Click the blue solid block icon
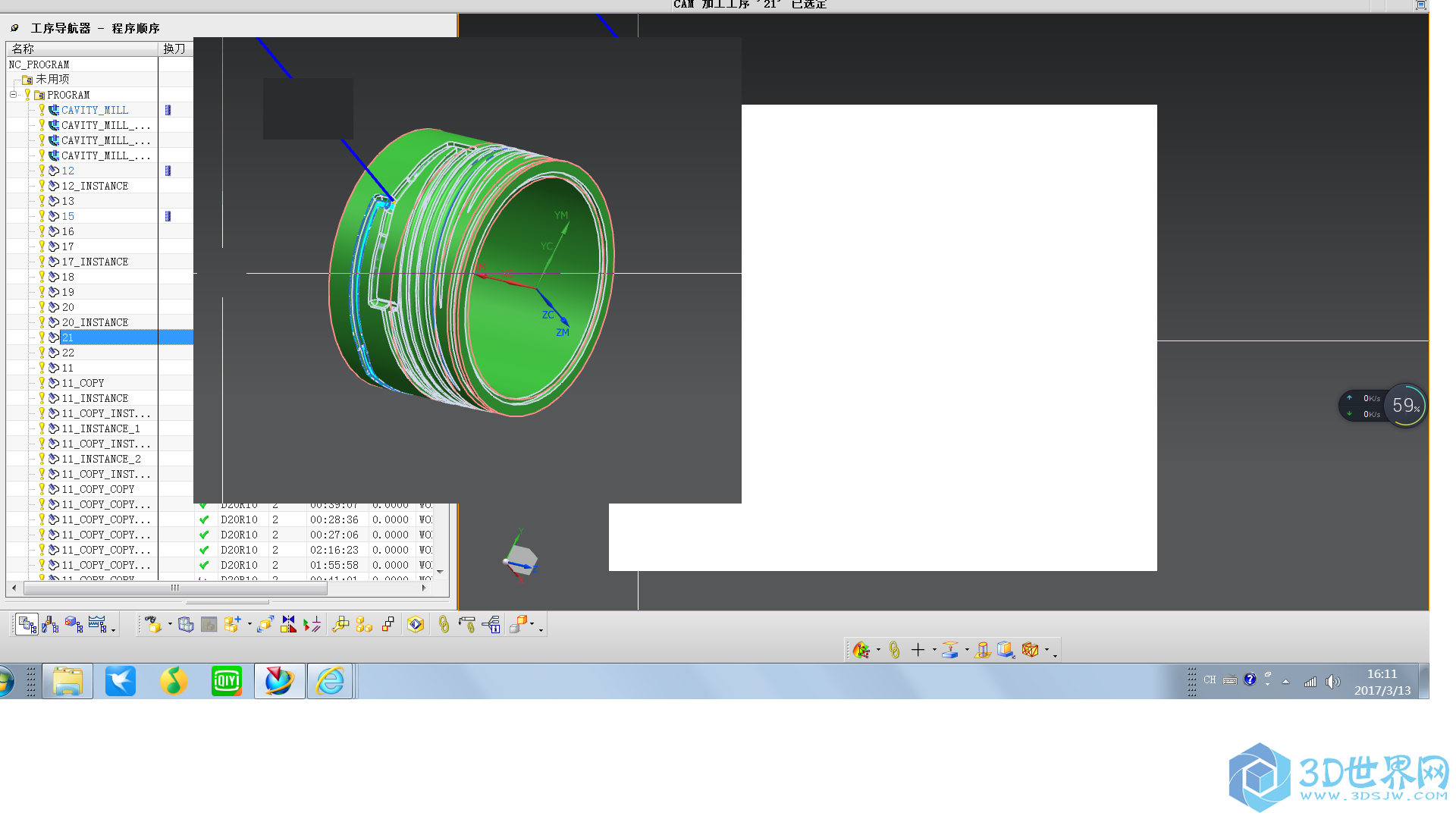Screen dimensions: 1456x819 (1006, 650)
